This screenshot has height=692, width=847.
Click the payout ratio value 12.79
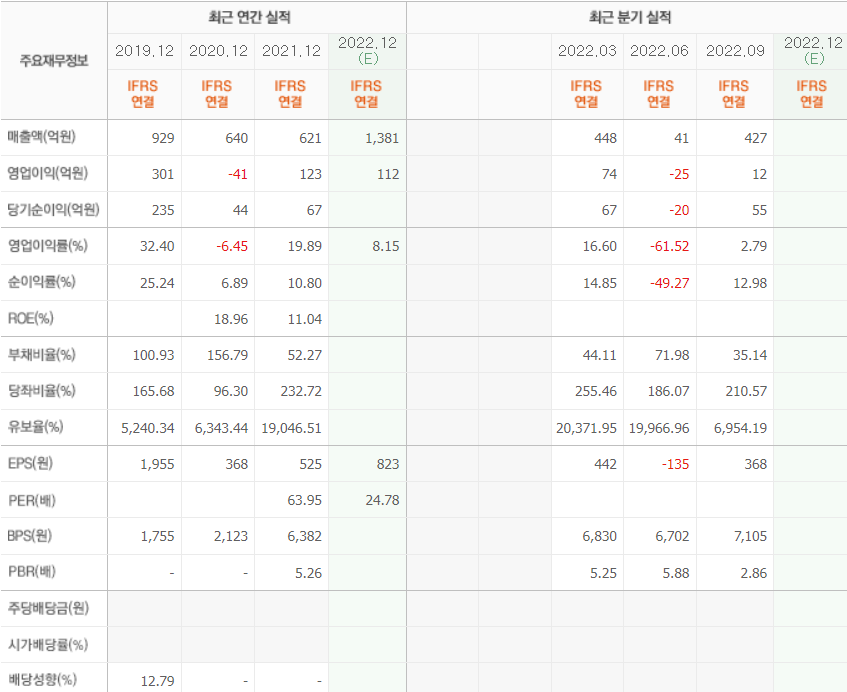[x=157, y=681]
